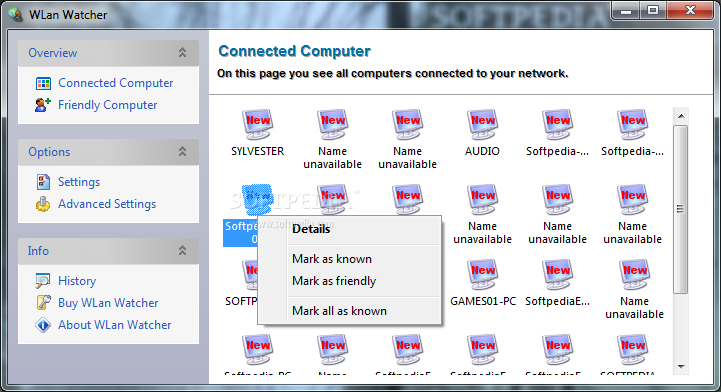Image resolution: width=721 pixels, height=392 pixels.
Task: Click the GAMES01-PC name label
Action: point(483,301)
